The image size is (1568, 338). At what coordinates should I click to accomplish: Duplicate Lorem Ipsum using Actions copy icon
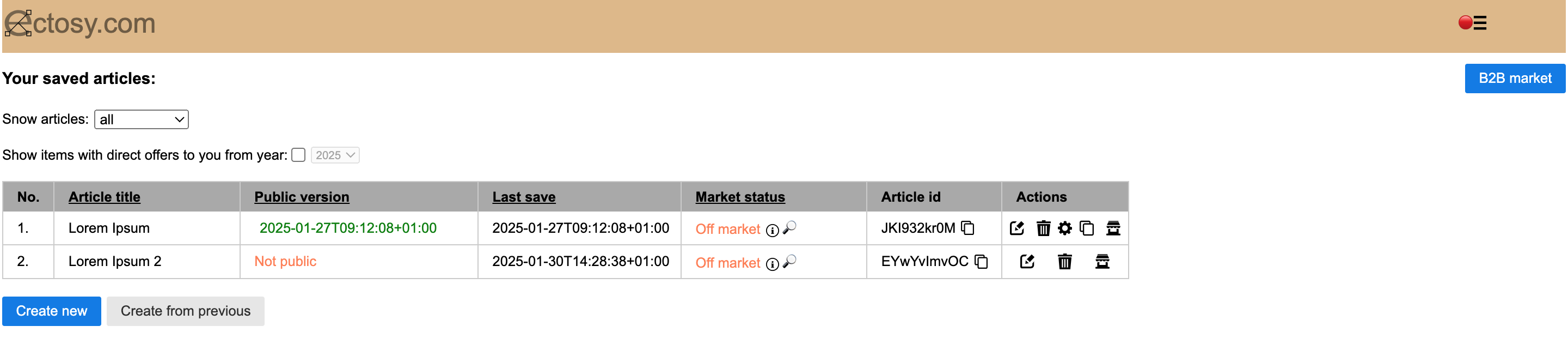tap(1087, 228)
